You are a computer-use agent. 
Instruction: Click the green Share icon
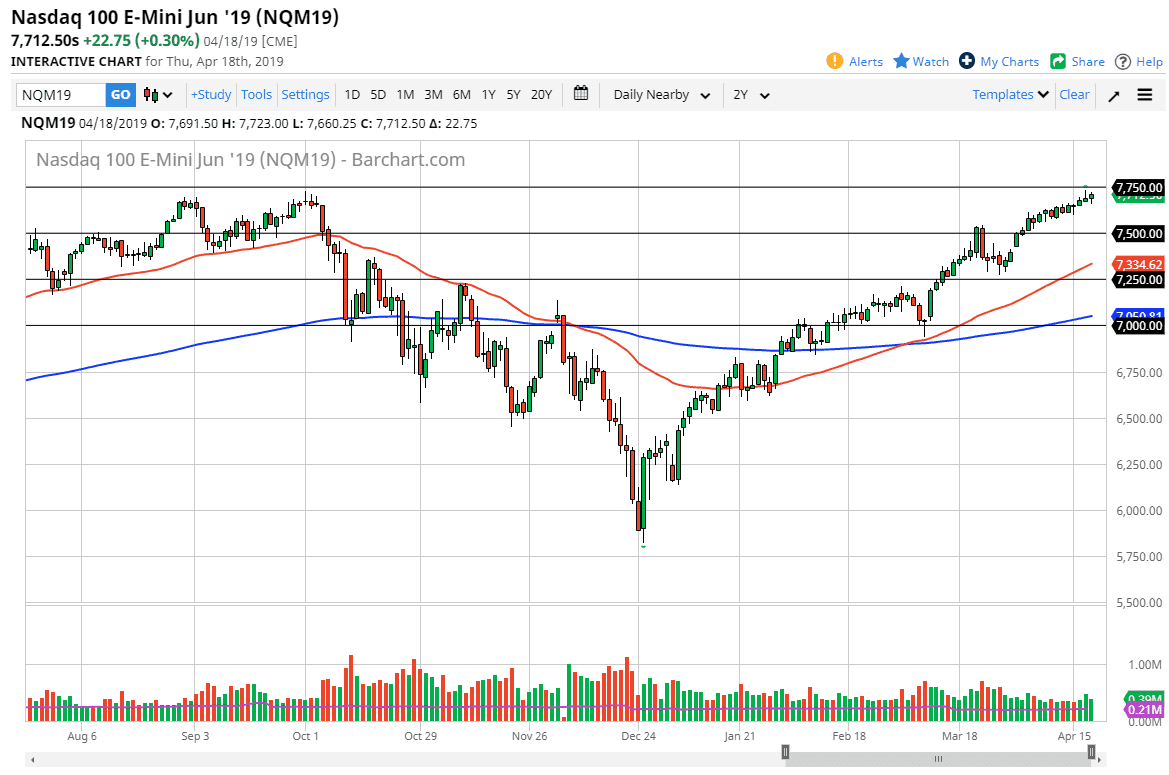point(1056,61)
